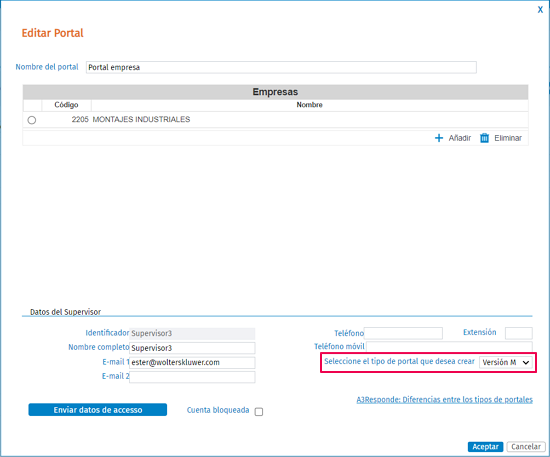
Task: Click the empty E-mail 2 field
Action: point(192,377)
